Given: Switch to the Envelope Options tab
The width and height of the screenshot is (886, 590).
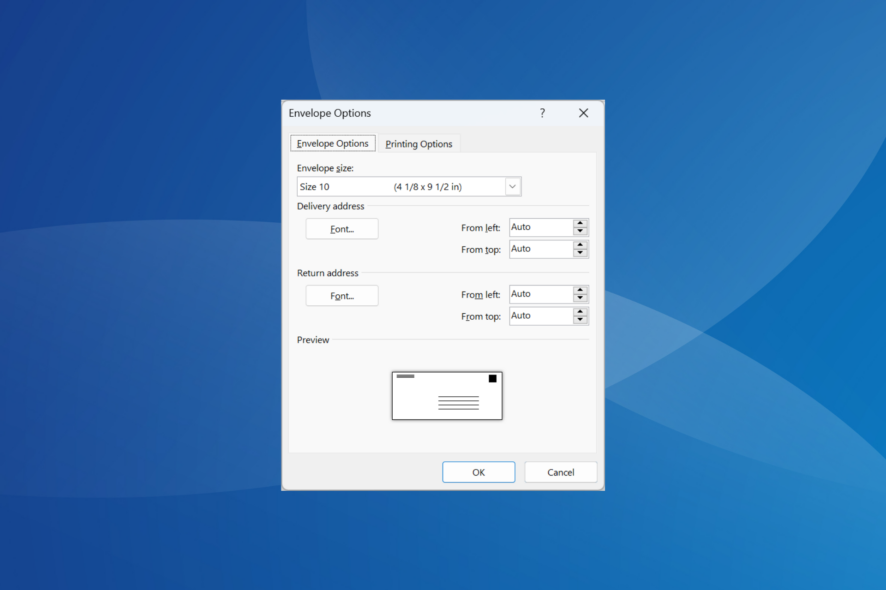Looking at the screenshot, I should click(332, 144).
